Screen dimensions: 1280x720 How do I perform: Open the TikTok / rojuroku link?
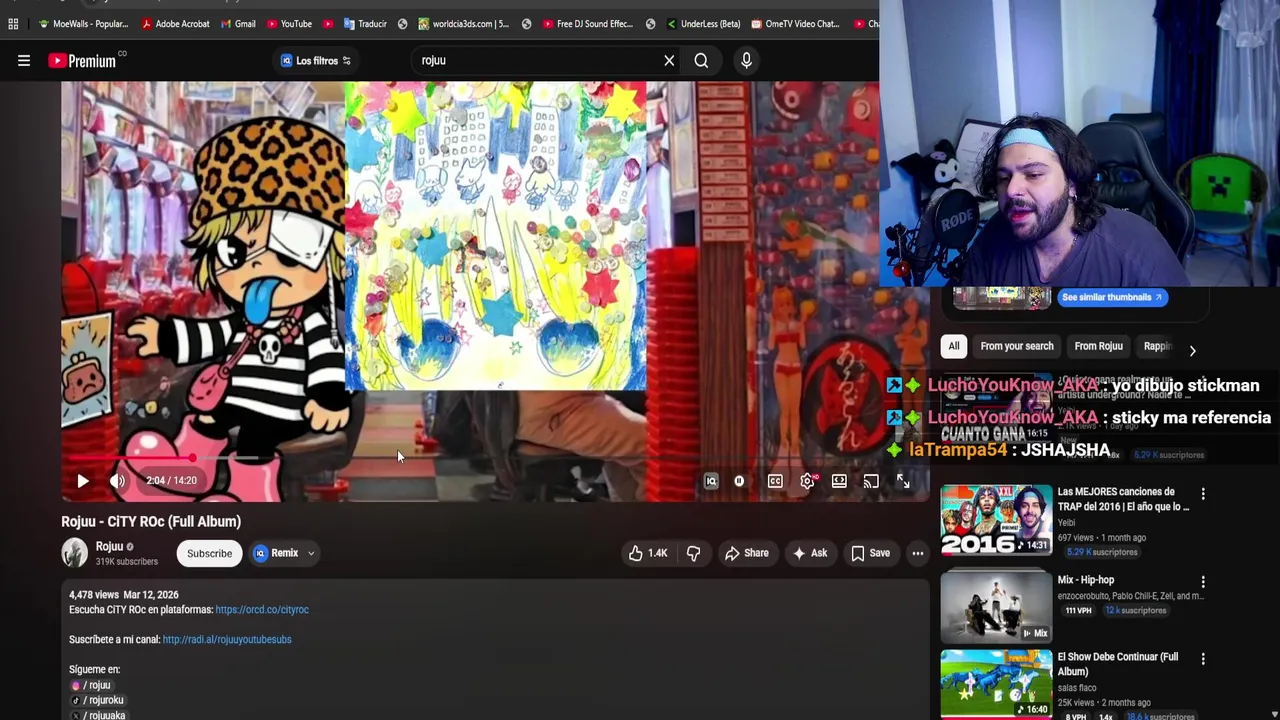pyautogui.click(x=97, y=700)
